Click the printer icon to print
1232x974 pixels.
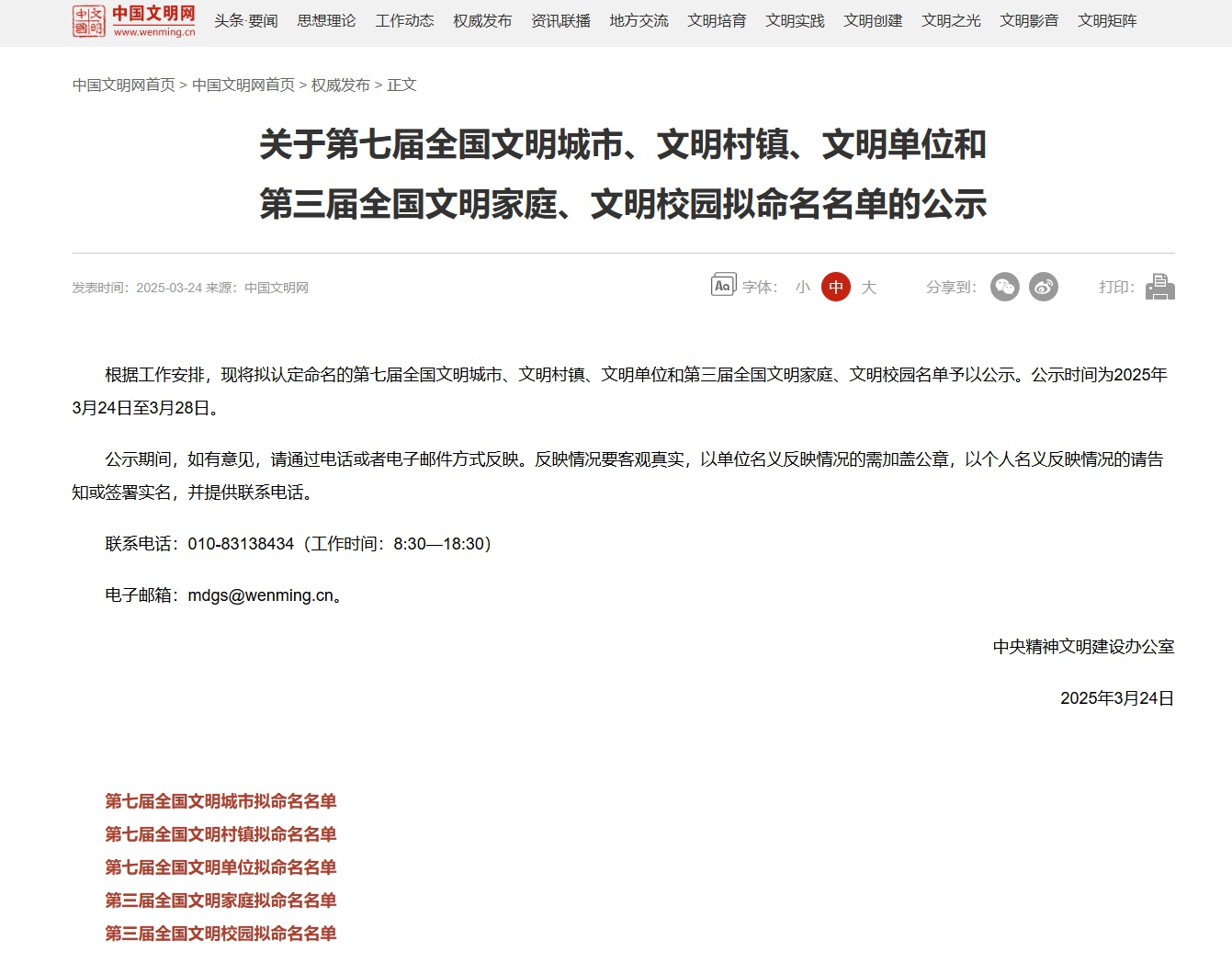coord(1160,287)
